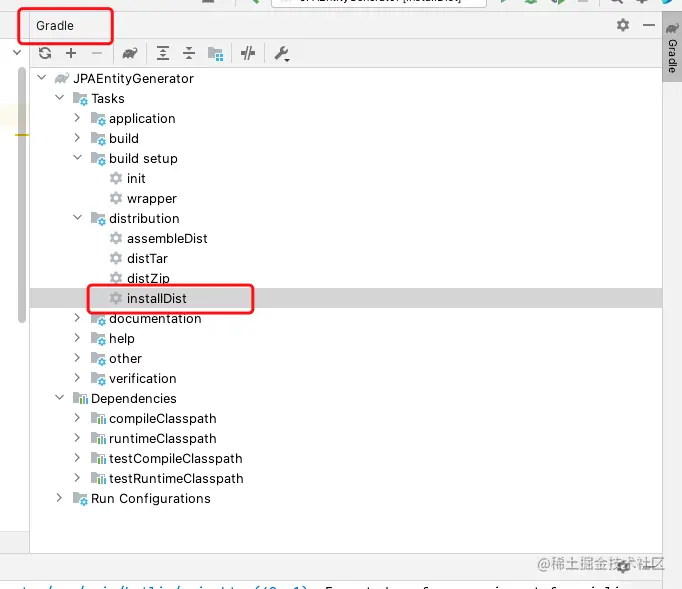The width and height of the screenshot is (682, 589).
Task: Collapse all nodes in the Gradle tree
Action: (x=189, y=54)
